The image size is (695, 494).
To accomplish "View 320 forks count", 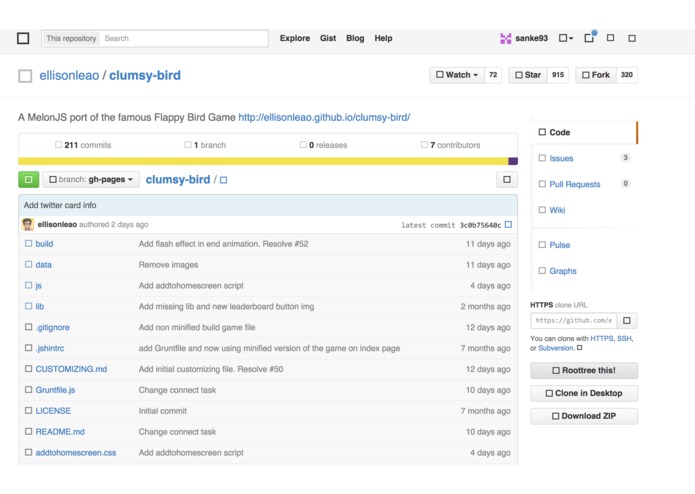I will tap(626, 75).
